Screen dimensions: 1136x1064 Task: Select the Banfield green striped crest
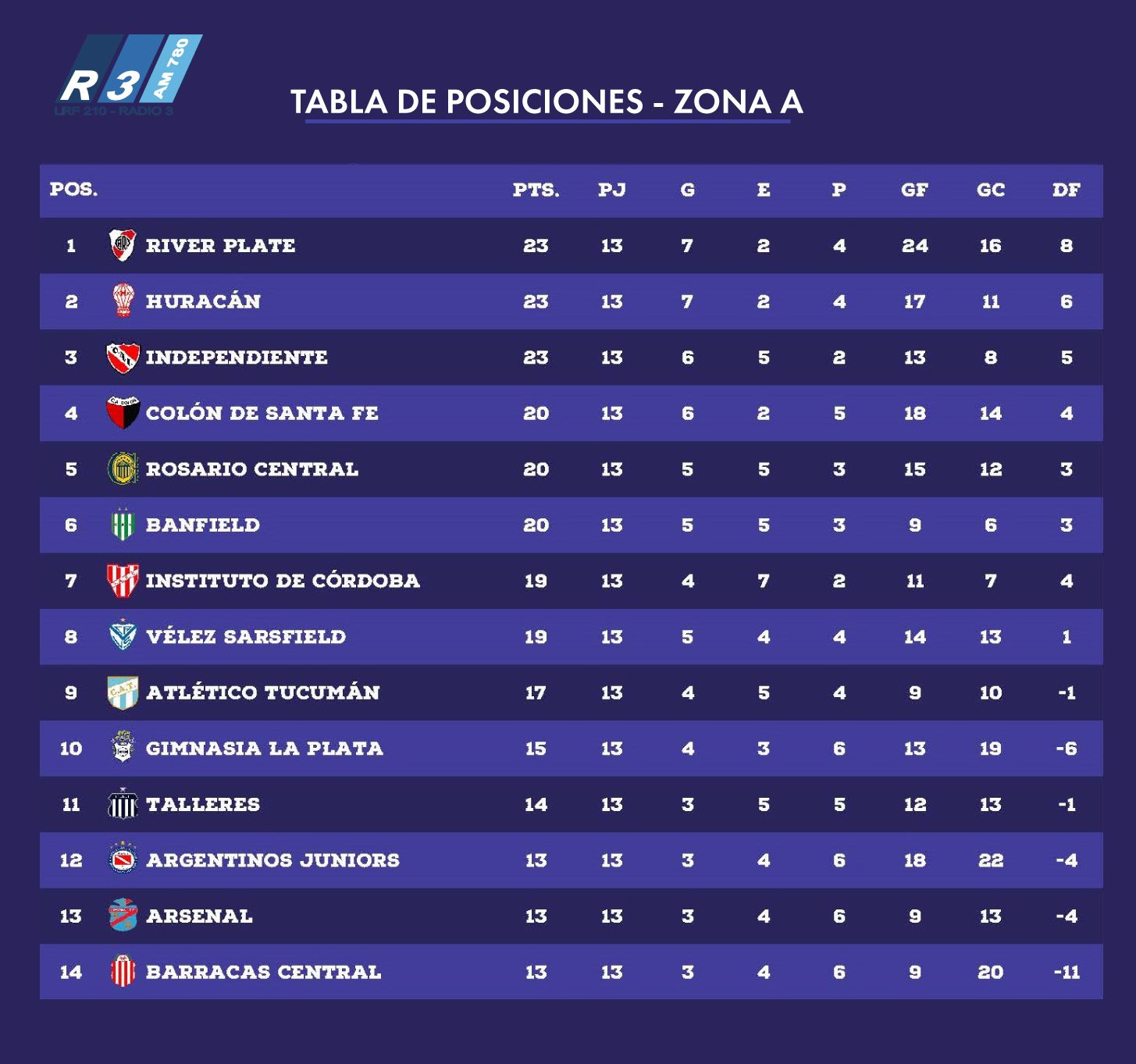coord(123,525)
